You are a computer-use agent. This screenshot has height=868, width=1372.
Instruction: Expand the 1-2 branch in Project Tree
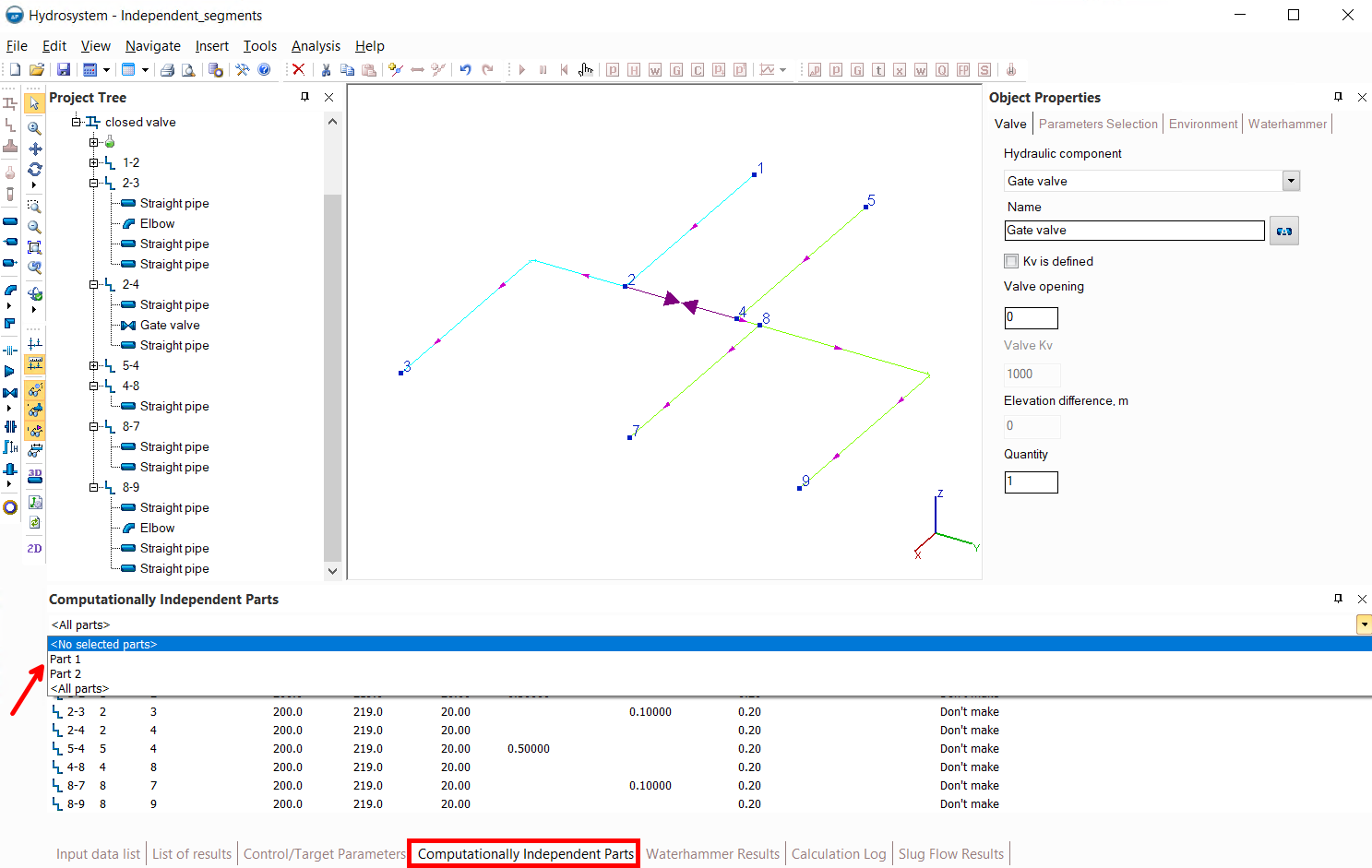(x=94, y=162)
